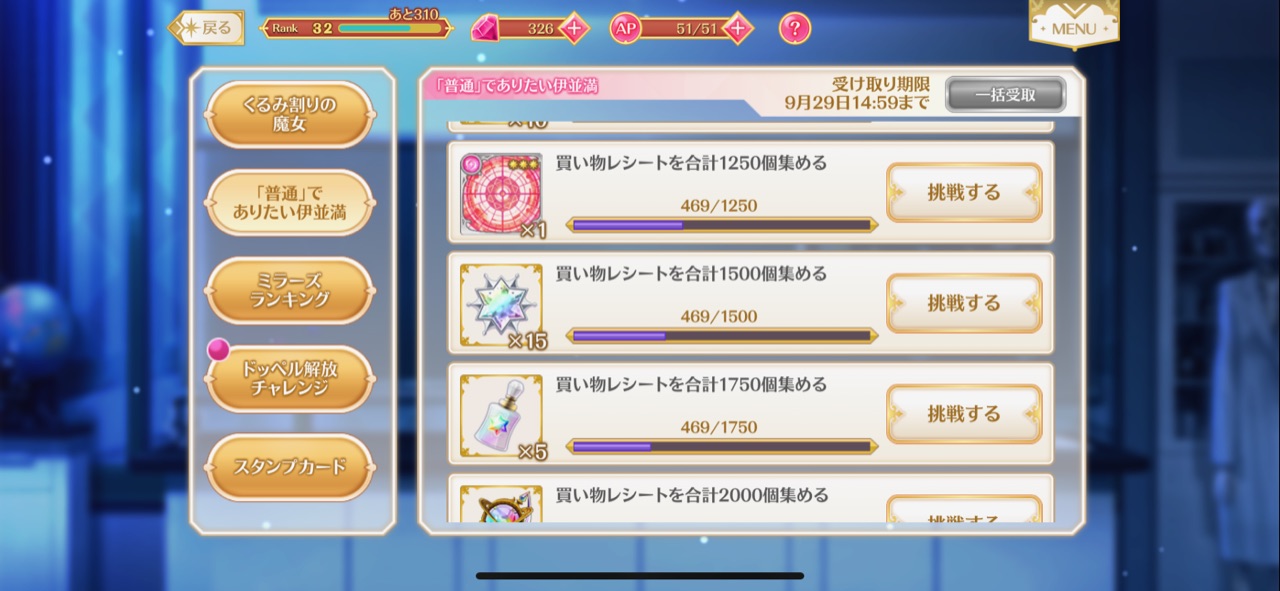Tap the round AP icon
Viewport: 1280px width, 591px height.
[x=626, y=28]
